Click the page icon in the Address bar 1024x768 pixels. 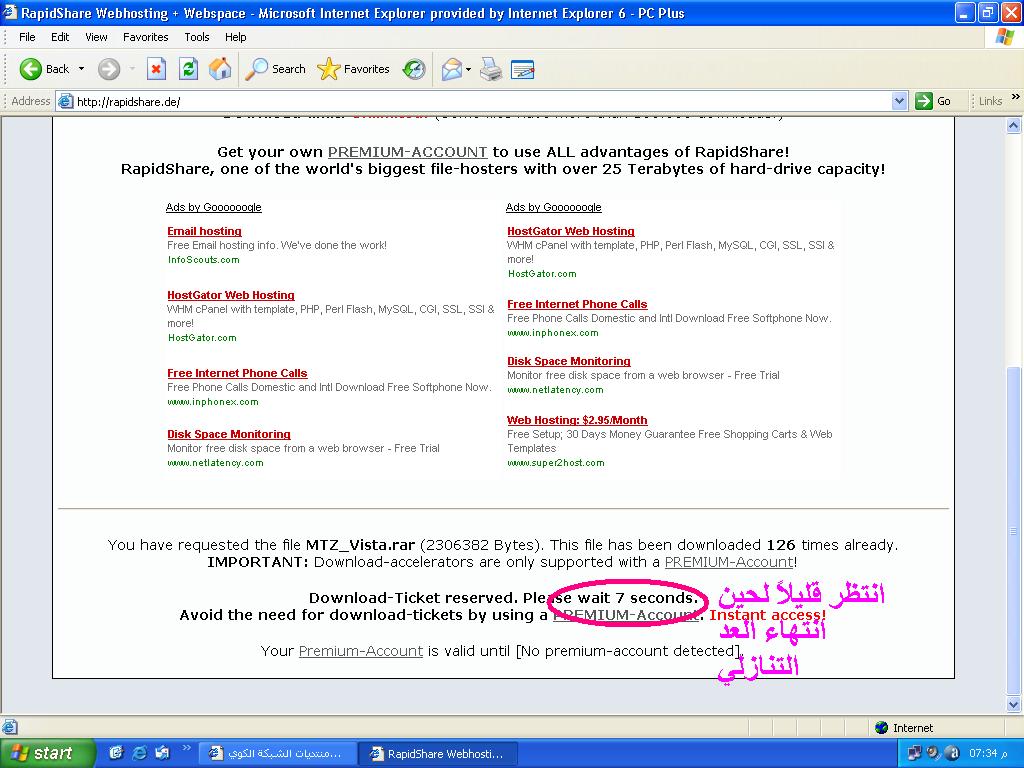[65, 101]
